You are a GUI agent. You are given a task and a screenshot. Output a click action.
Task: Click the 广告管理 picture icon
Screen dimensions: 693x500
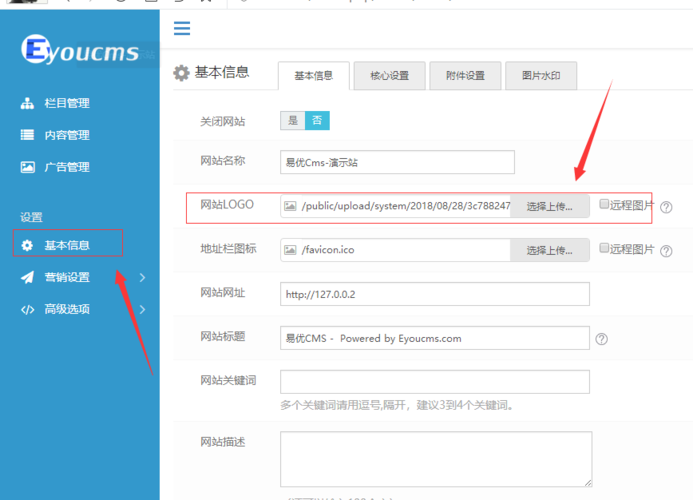tap(27, 167)
